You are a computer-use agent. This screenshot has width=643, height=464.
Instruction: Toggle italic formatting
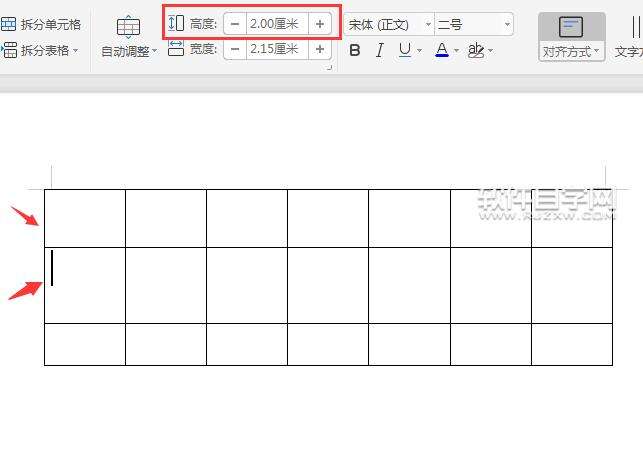click(x=380, y=50)
